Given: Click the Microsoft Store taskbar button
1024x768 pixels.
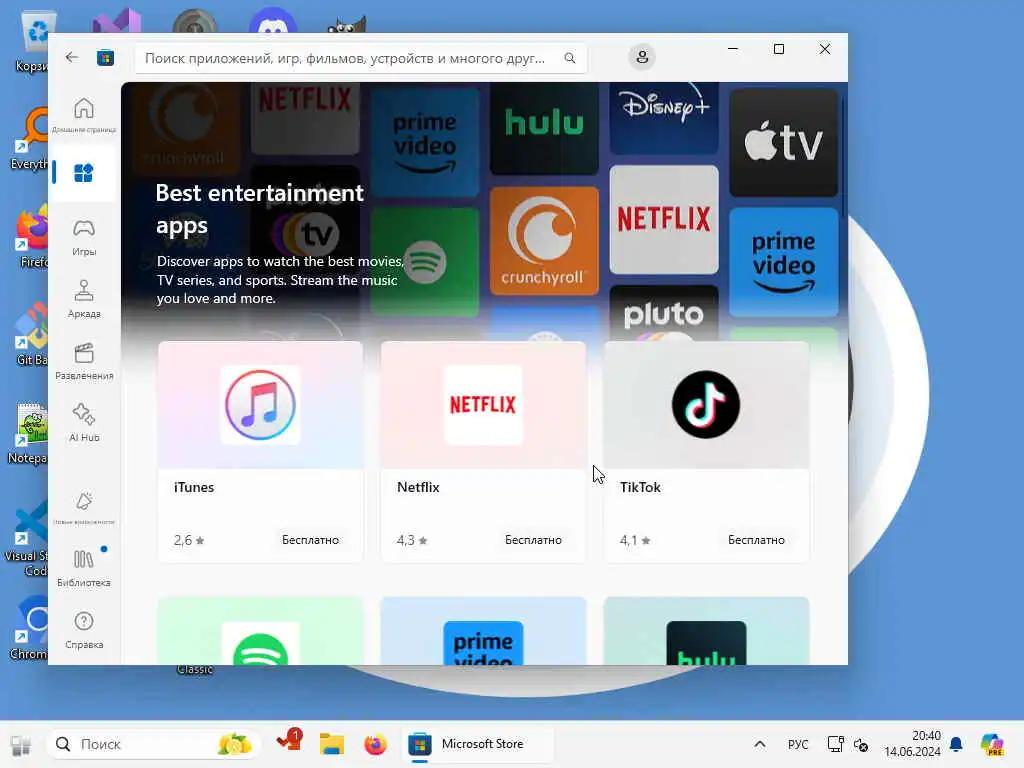Looking at the screenshot, I should coord(477,744).
